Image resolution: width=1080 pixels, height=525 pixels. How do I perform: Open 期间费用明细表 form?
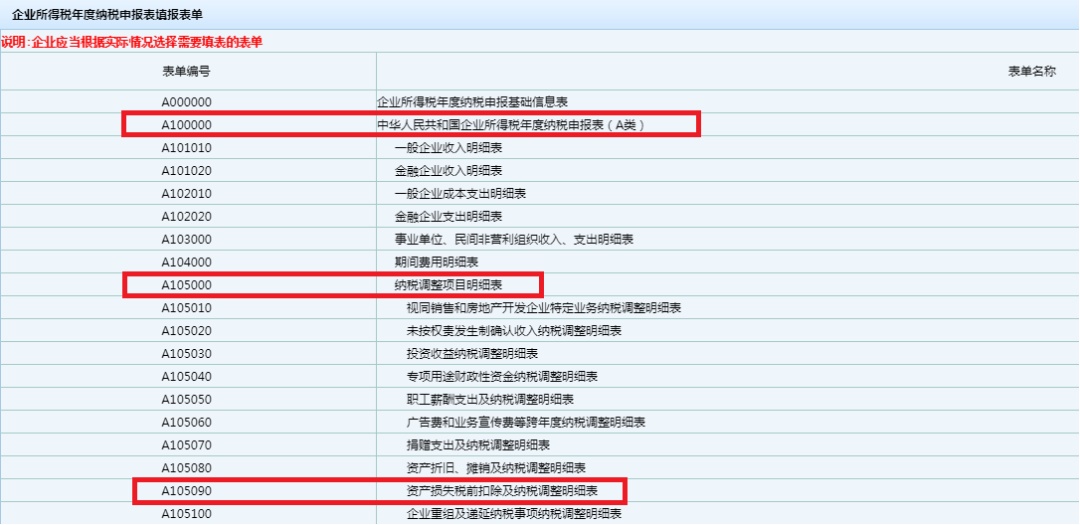[437, 262]
